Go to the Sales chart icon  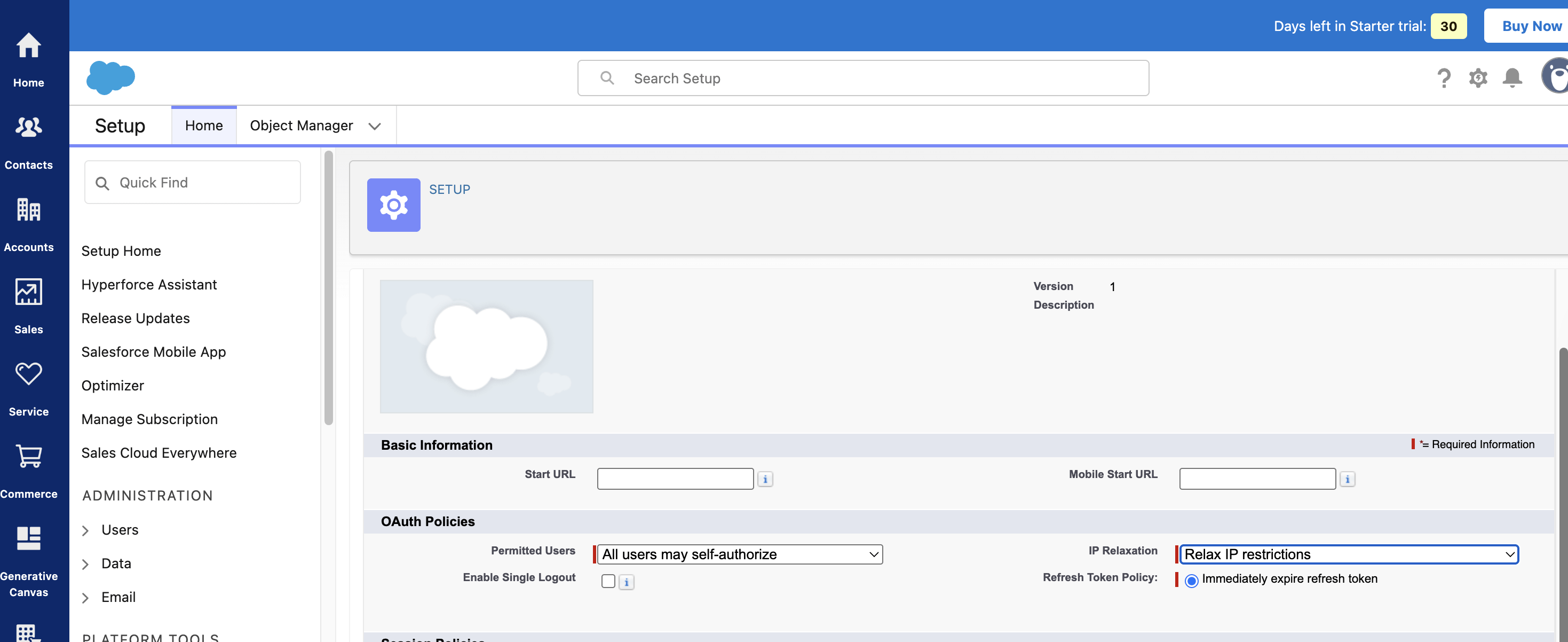29,292
